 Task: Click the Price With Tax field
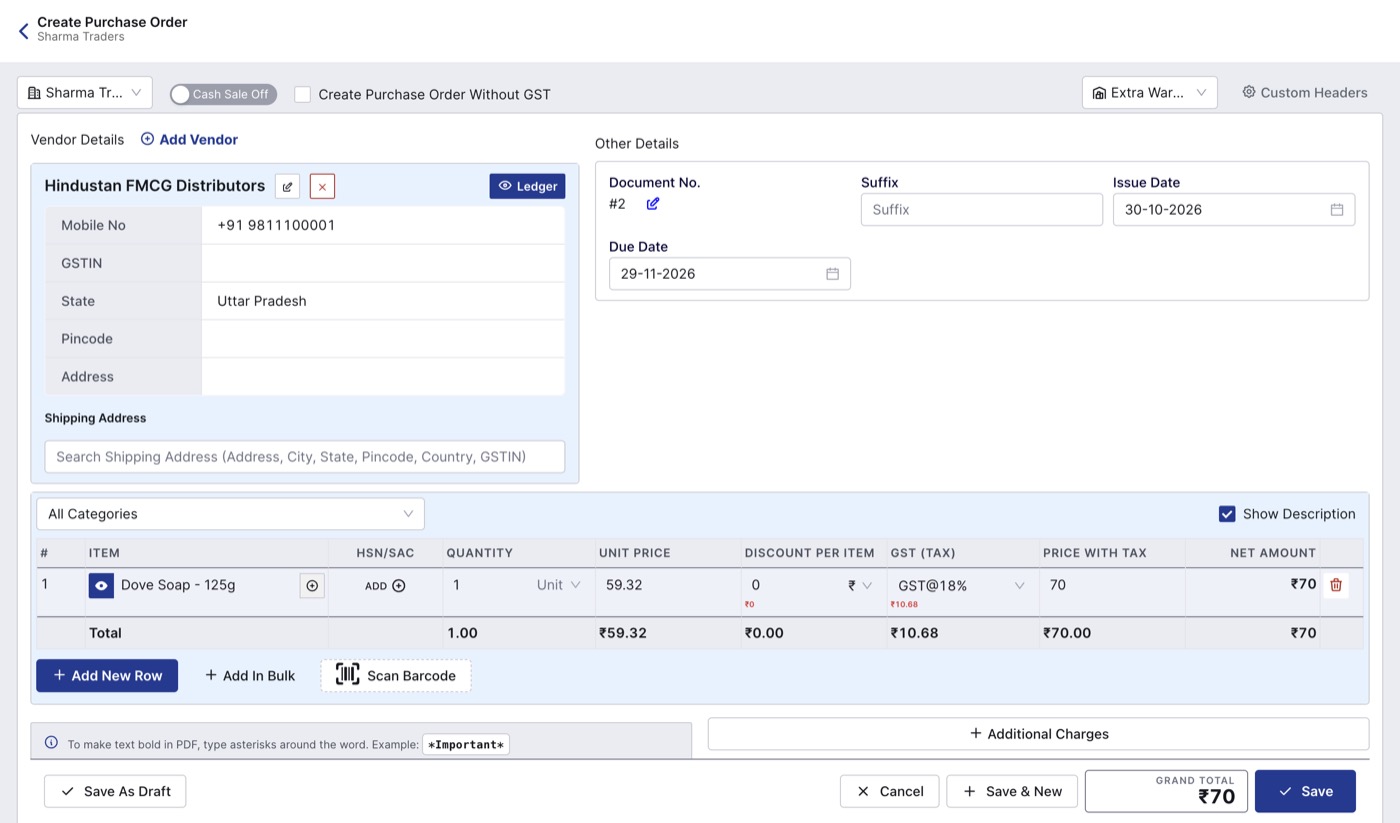(x=1112, y=585)
